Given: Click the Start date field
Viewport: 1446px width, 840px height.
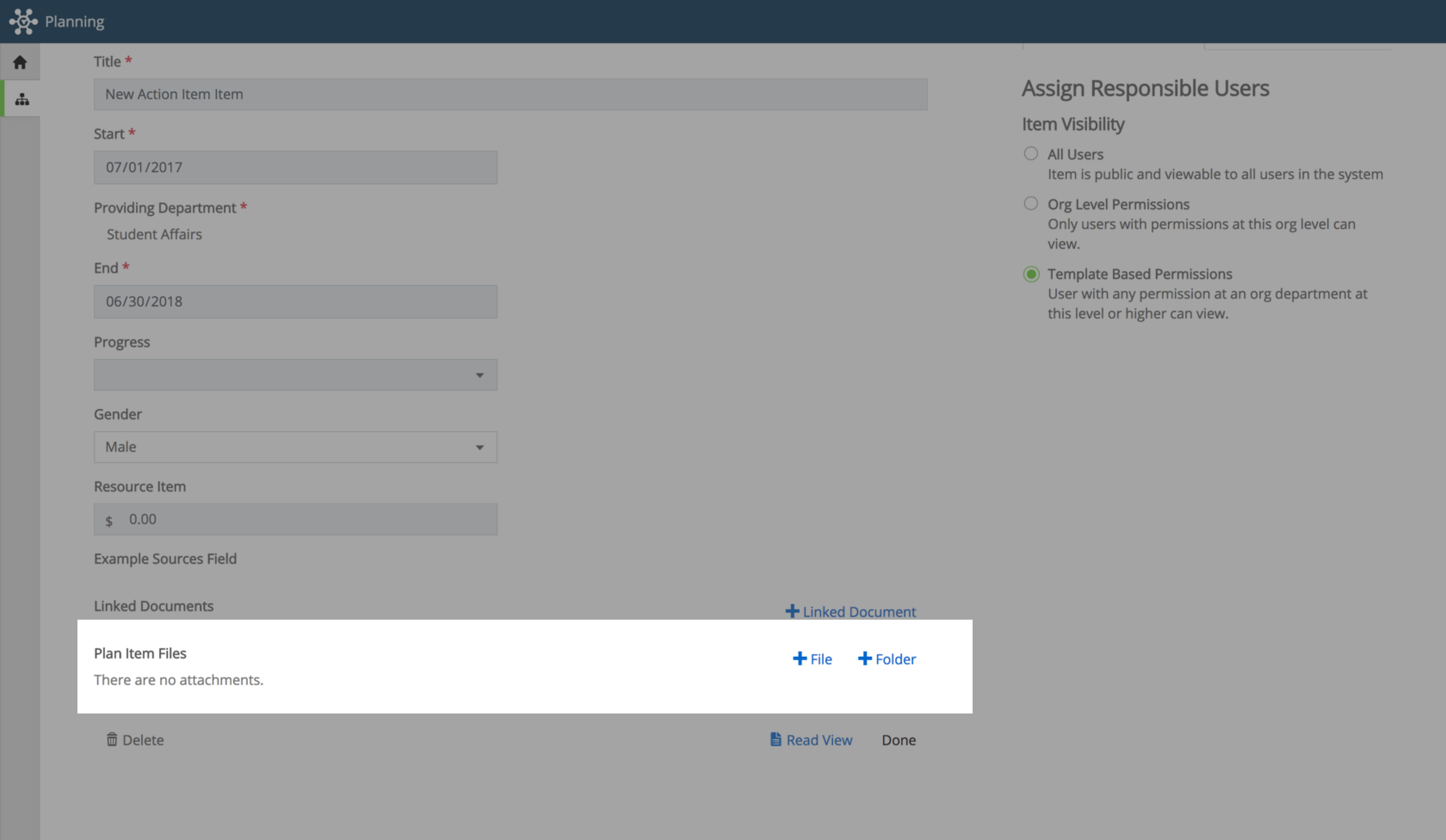Looking at the screenshot, I should coord(296,168).
